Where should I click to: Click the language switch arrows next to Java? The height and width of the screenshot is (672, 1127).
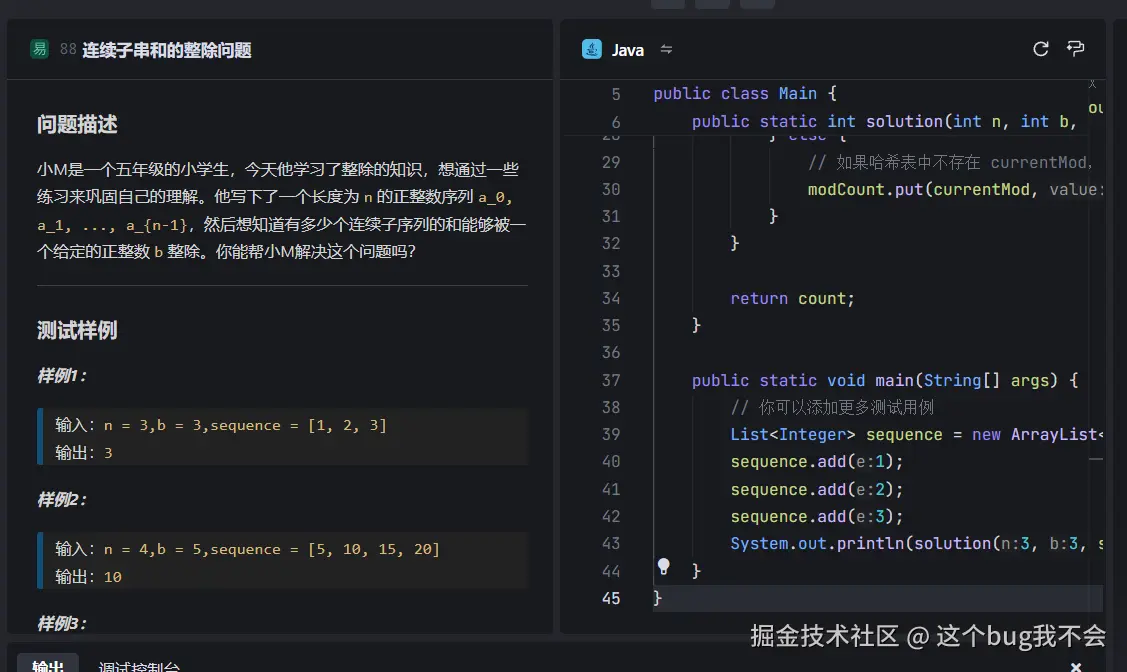coord(666,48)
